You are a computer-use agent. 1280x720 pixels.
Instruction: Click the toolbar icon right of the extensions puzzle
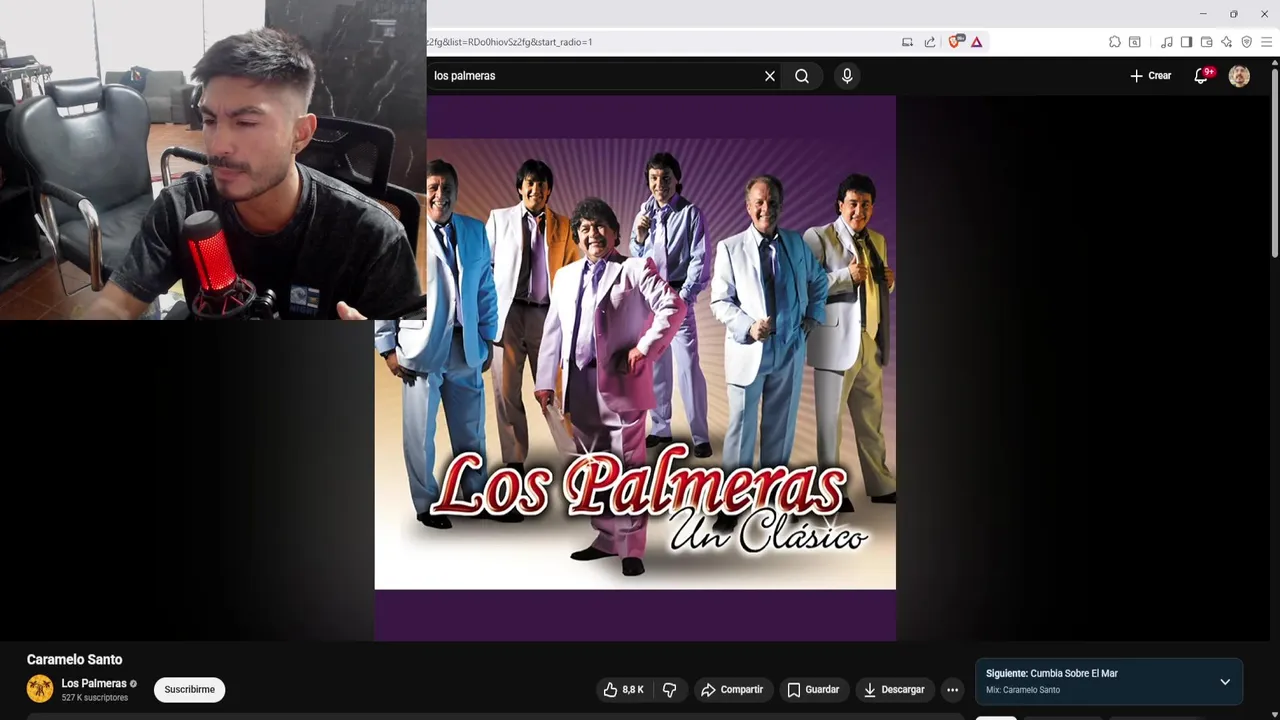(1135, 42)
